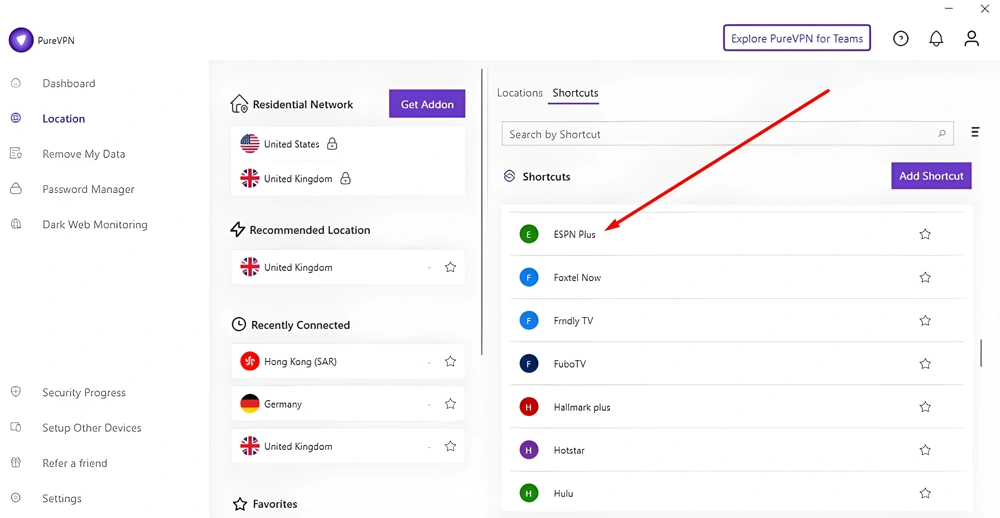Favorite the Foxtel Now shortcut star
This screenshot has height=518, width=1000.
(925, 278)
